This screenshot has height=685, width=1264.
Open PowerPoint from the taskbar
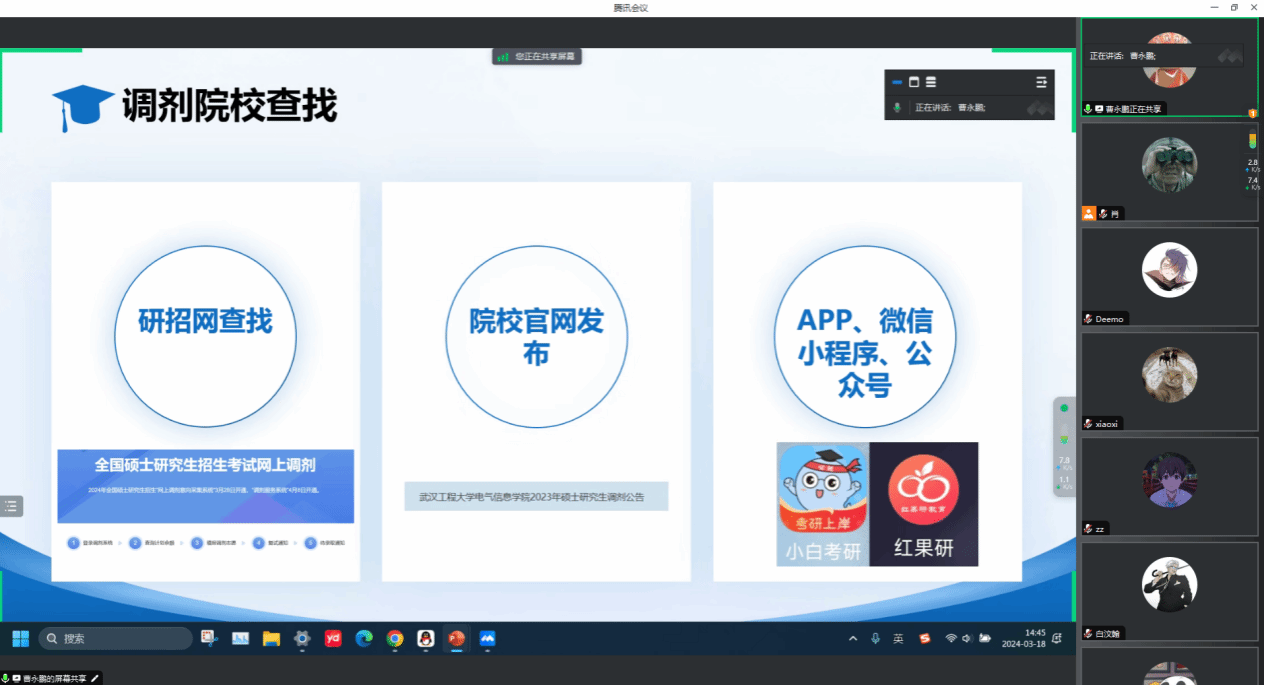click(456, 638)
